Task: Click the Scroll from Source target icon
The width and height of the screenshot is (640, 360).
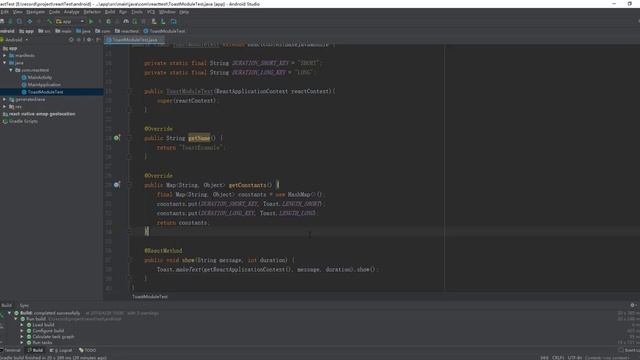Action: coord(71,40)
